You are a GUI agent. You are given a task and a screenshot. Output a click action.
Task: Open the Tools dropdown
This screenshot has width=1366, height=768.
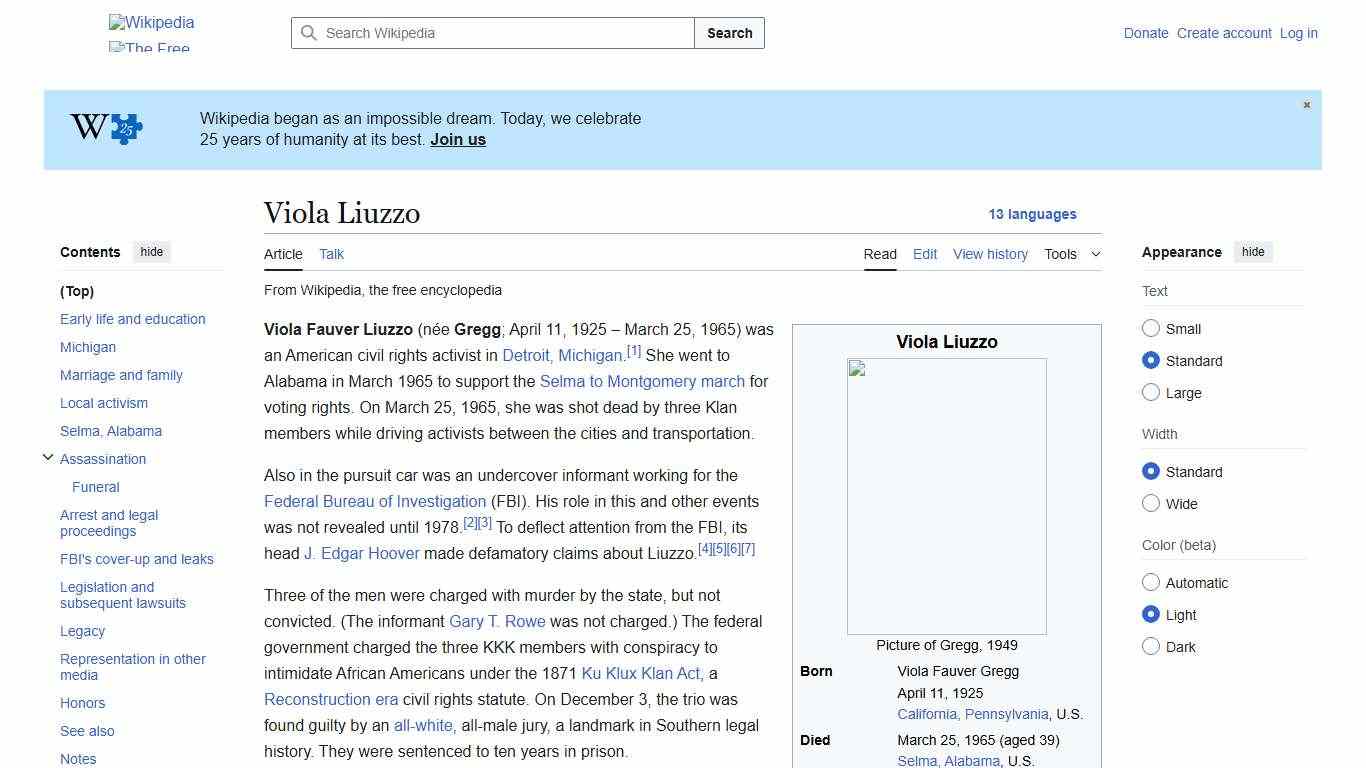click(1071, 254)
